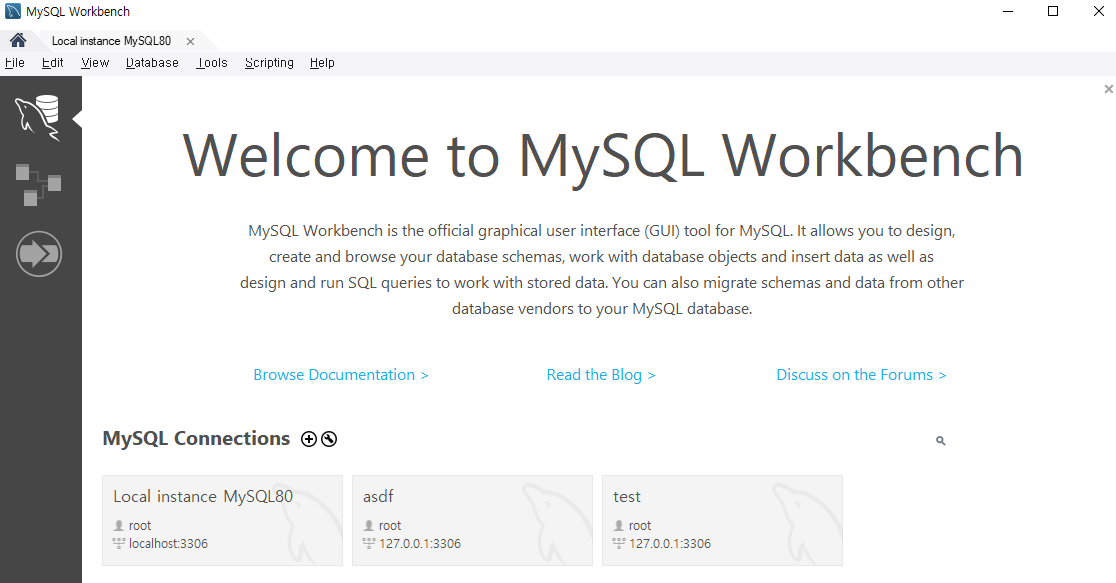Image resolution: width=1116 pixels, height=583 pixels.
Task: Follow the Read the Blog link
Action: point(601,374)
